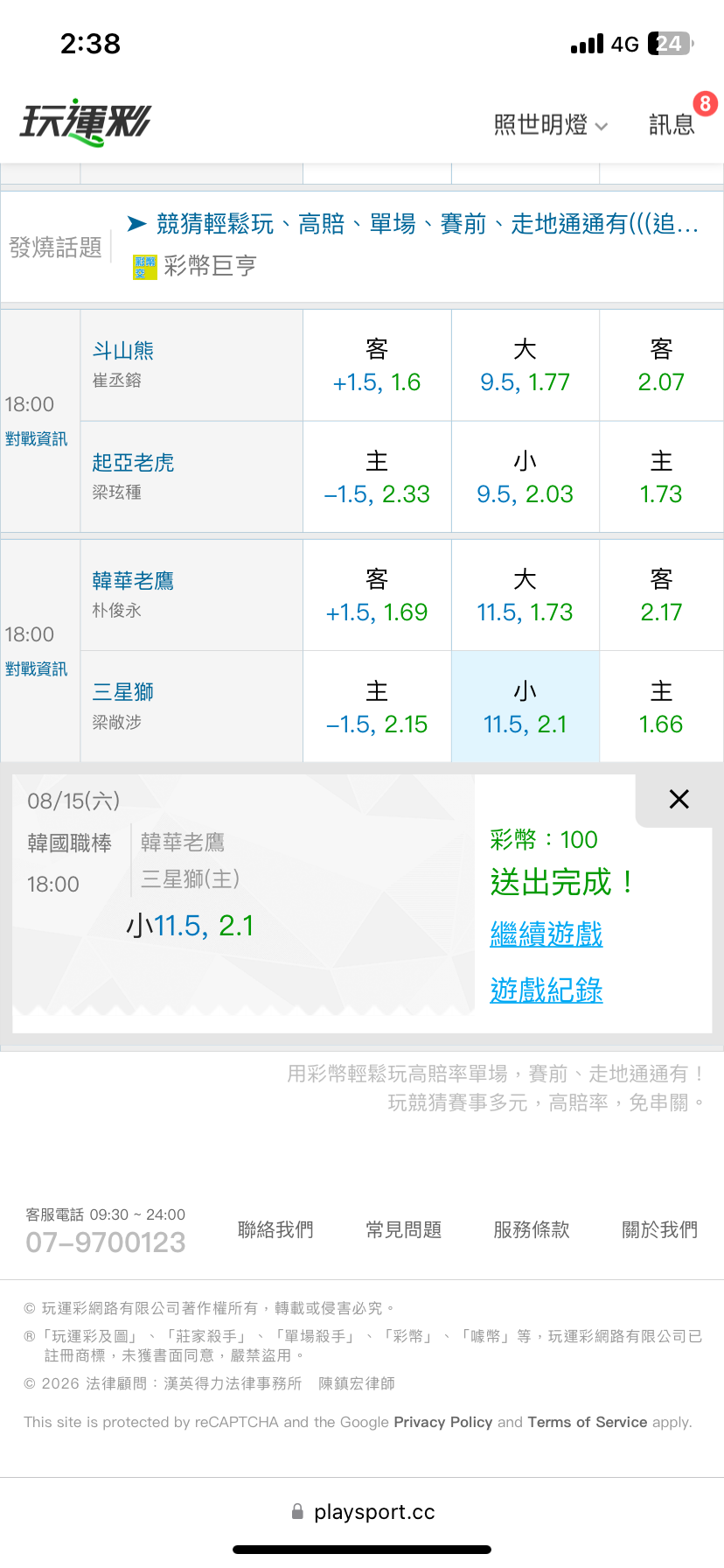
Task: Click the 彩幣巨亨 yellow badge icon
Action: (x=144, y=267)
